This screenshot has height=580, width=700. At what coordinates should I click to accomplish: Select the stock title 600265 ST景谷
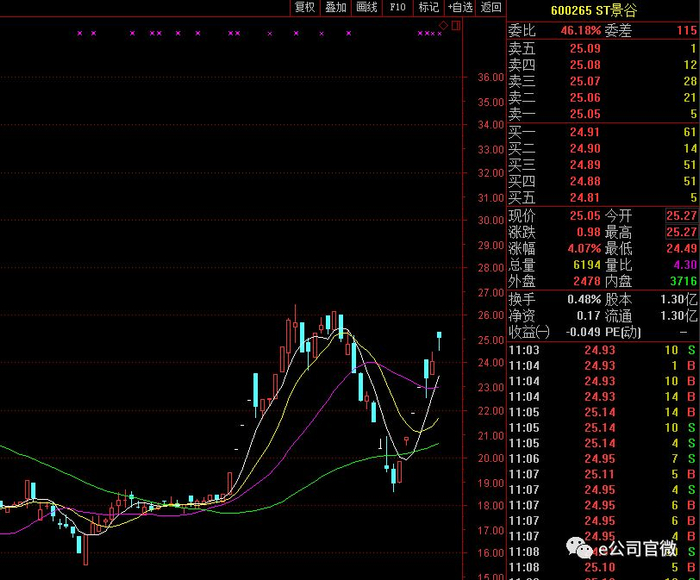tap(593, 10)
